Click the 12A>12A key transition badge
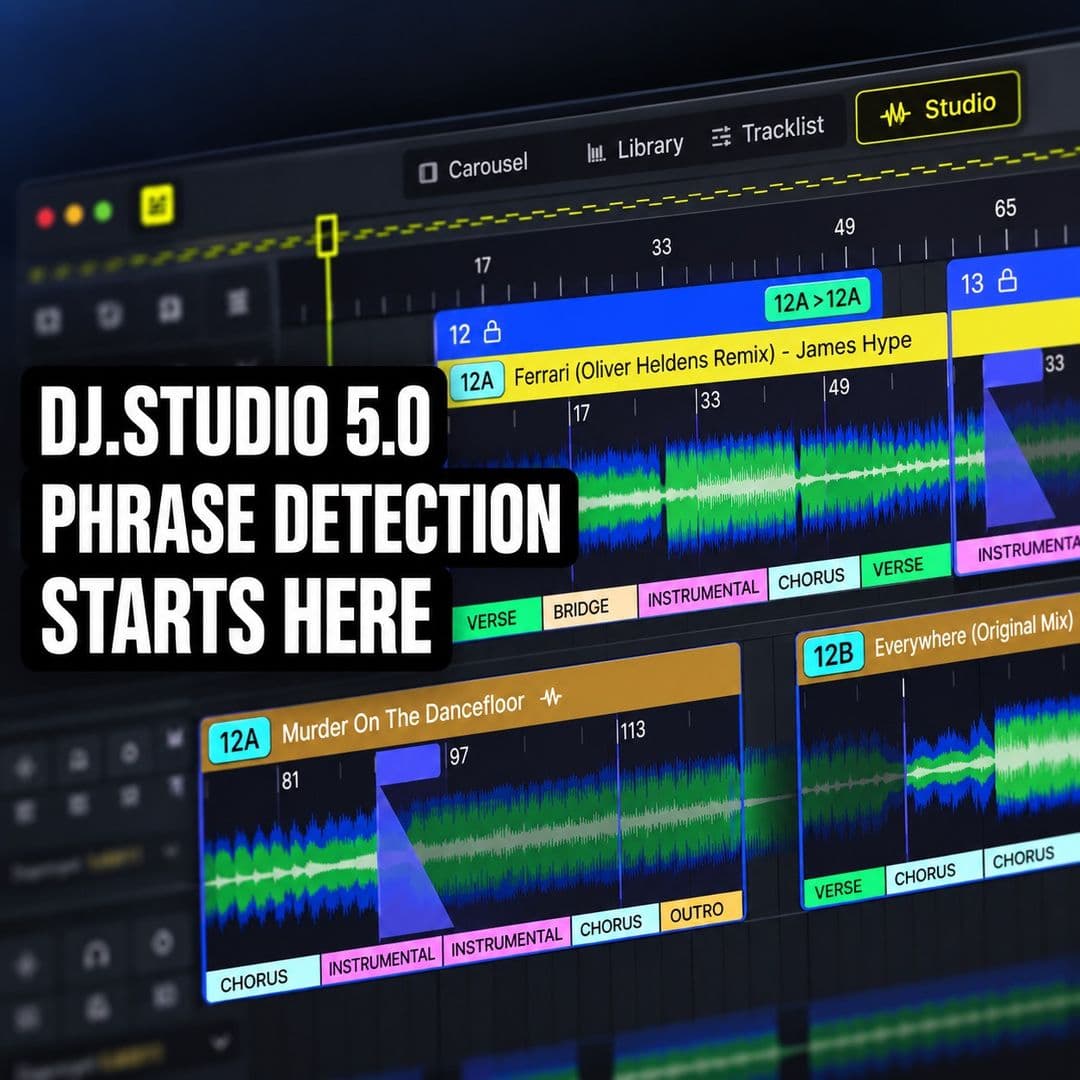1080x1080 pixels. pyautogui.click(x=817, y=300)
